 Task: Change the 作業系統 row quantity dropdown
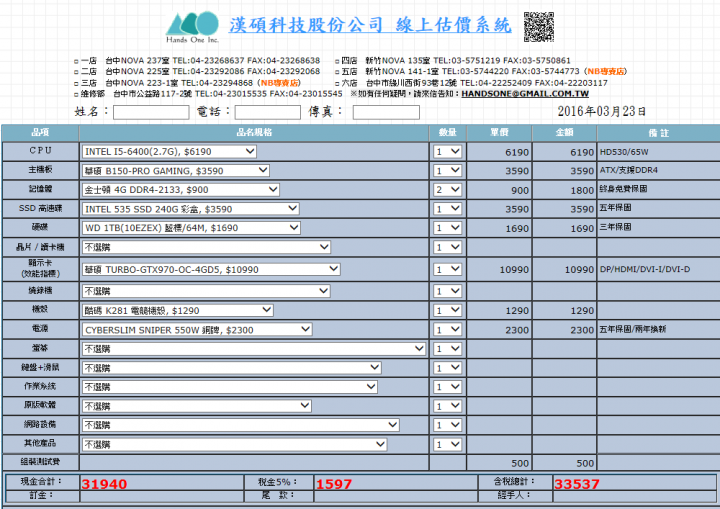click(x=447, y=387)
